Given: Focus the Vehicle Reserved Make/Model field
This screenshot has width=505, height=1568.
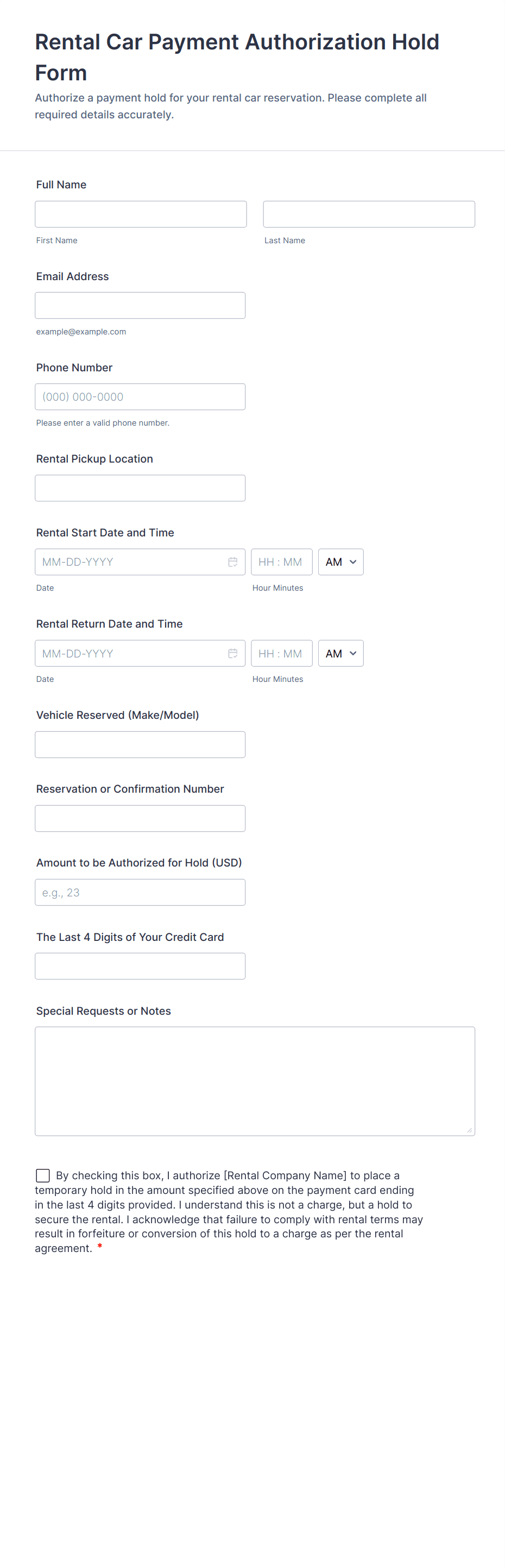Looking at the screenshot, I should (140, 744).
